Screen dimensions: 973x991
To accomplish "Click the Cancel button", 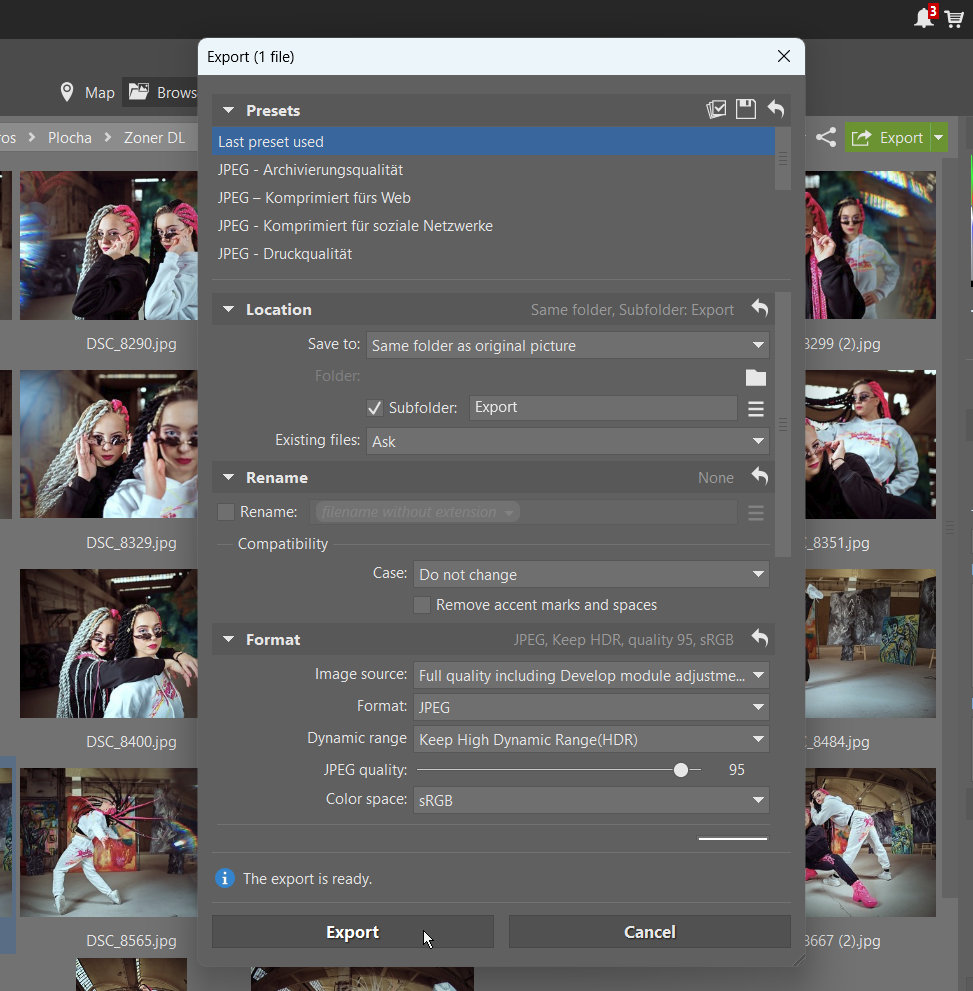I will coord(649,932).
